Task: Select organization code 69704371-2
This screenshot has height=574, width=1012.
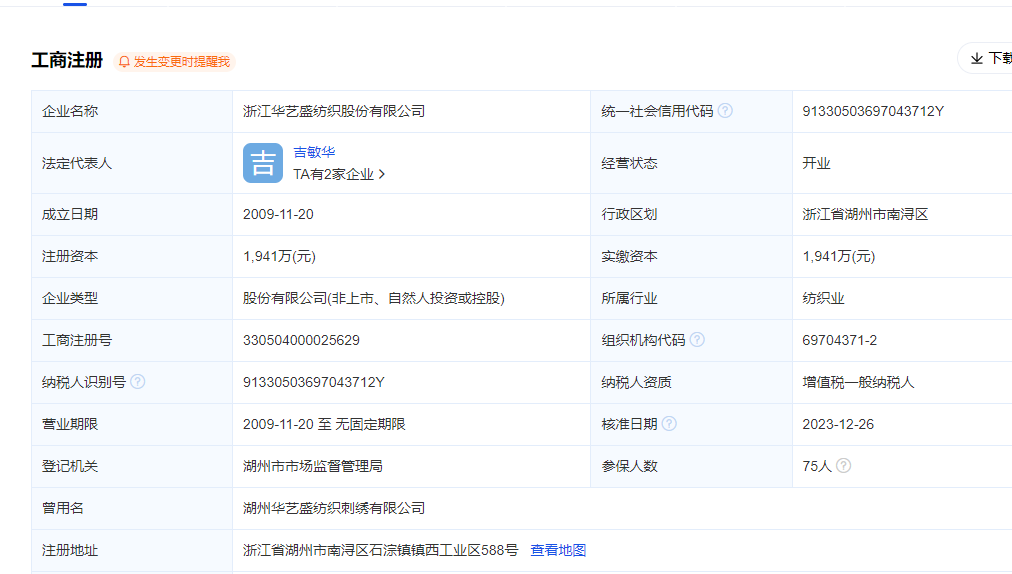Action: point(840,340)
